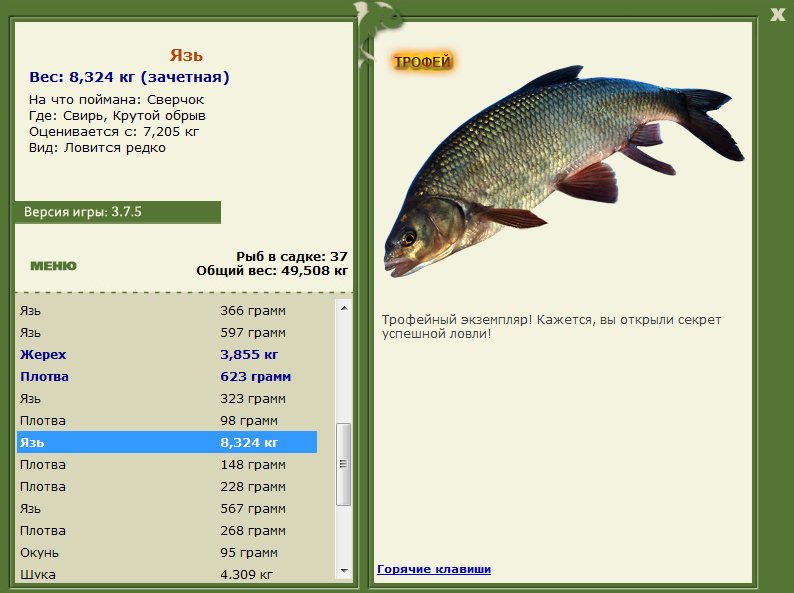Click the scroll down arrow of fish list

pyautogui.click(x=344, y=571)
